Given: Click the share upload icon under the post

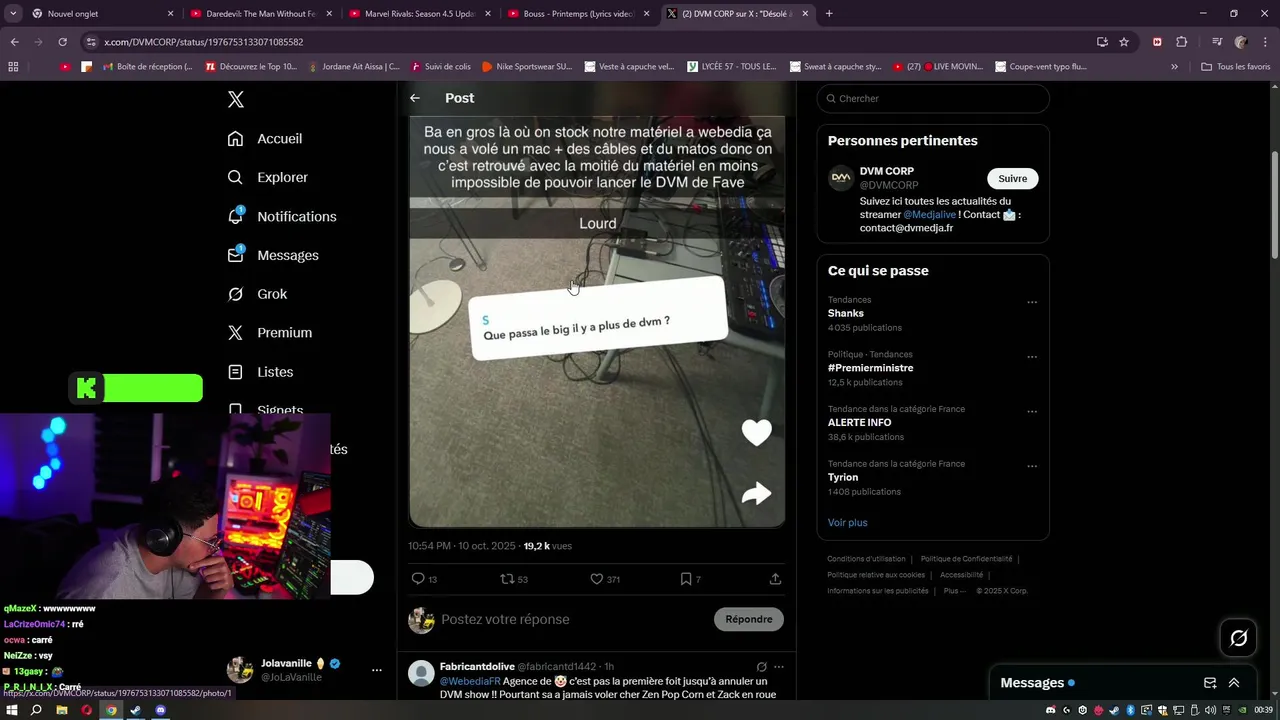Looking at the screenshot, I should pos(775,579).
